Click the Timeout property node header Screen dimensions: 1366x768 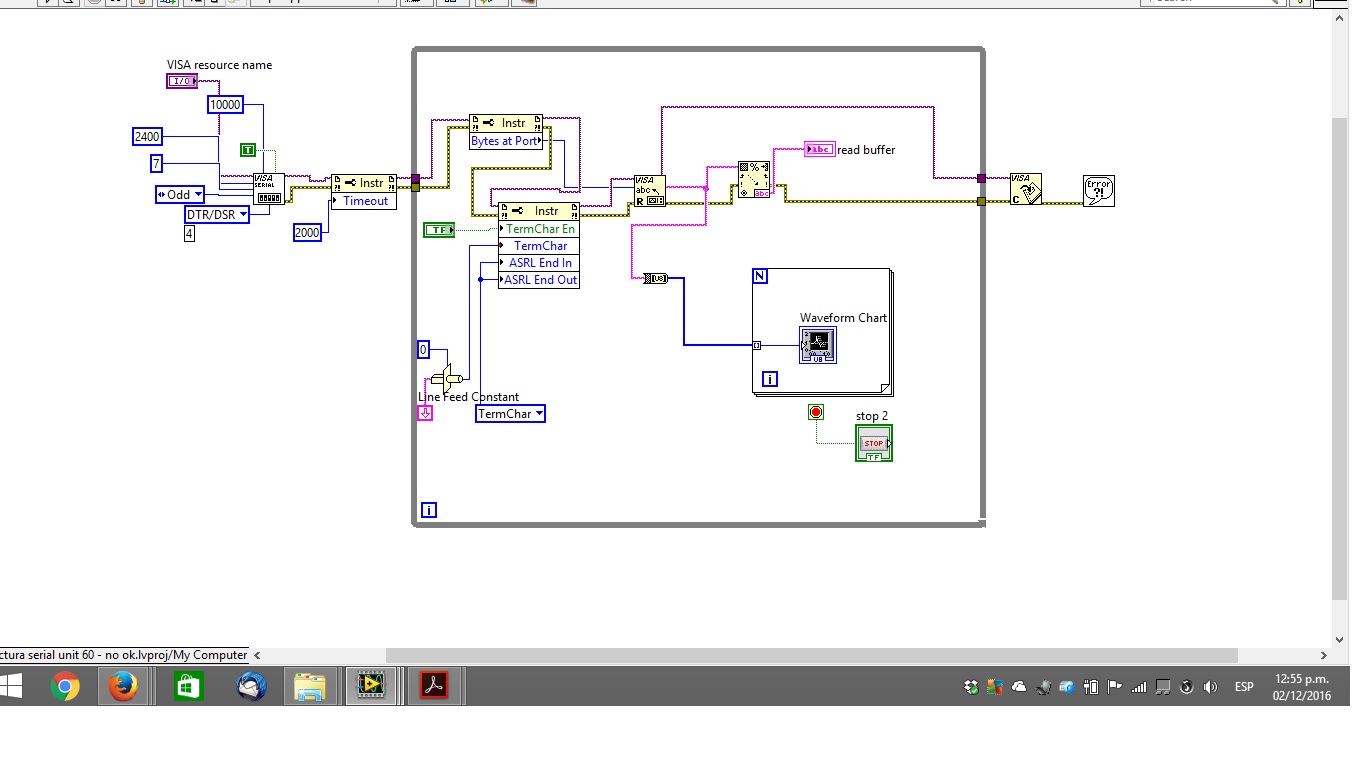coord(364,183)
